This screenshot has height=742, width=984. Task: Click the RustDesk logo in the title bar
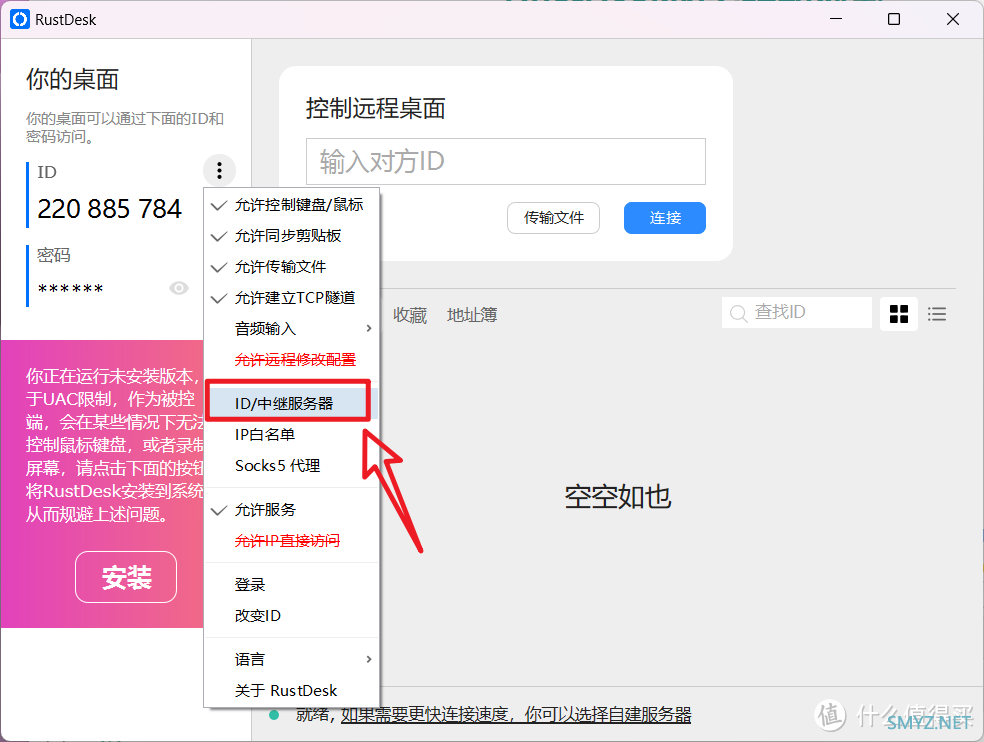point(19,19)
